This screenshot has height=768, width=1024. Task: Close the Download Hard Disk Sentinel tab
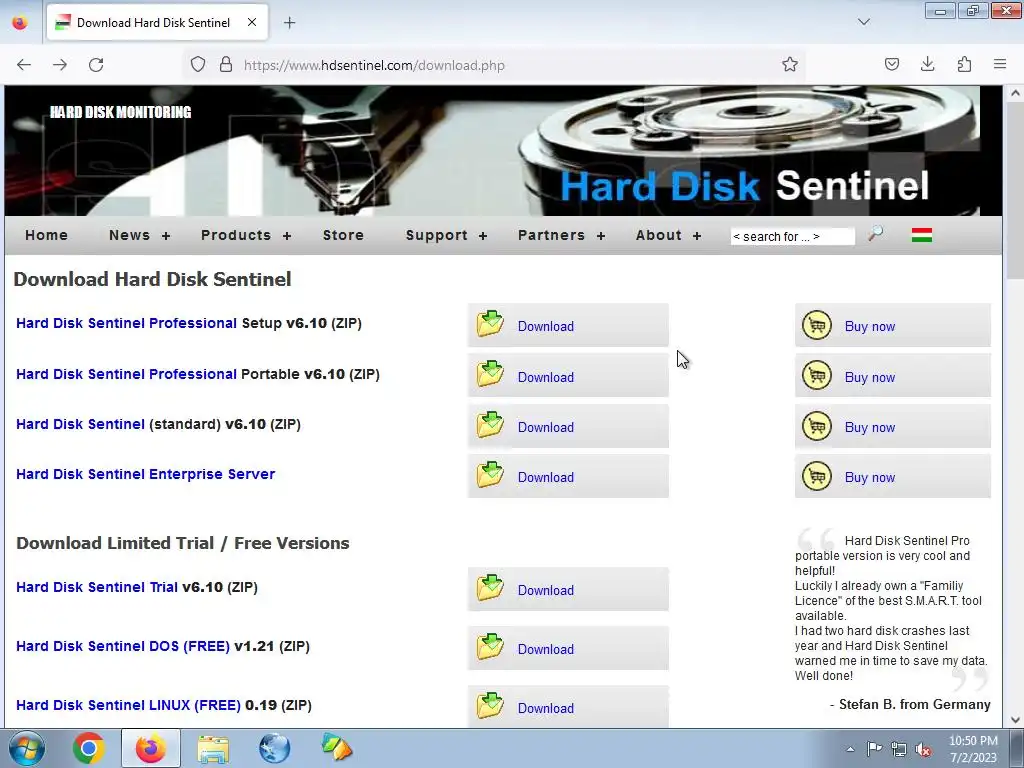[251, 22]
